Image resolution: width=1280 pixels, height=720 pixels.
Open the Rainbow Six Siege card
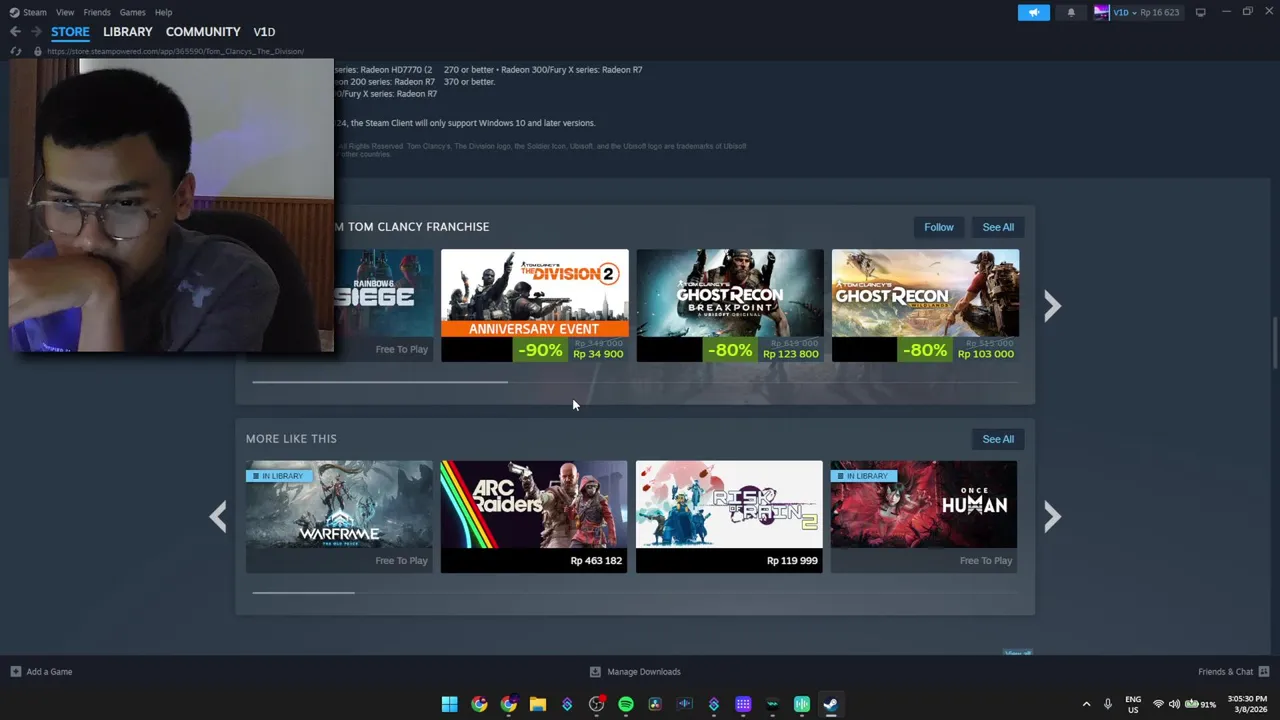[x=384, y=305]
